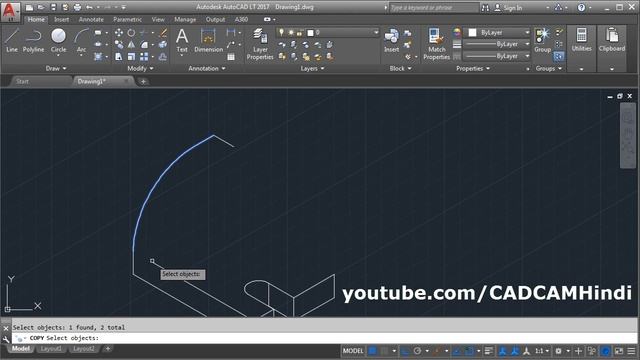Toggle group selection on/off in Groups panel
The height and width of the screenshot is (360, 640).
(559, 56)
